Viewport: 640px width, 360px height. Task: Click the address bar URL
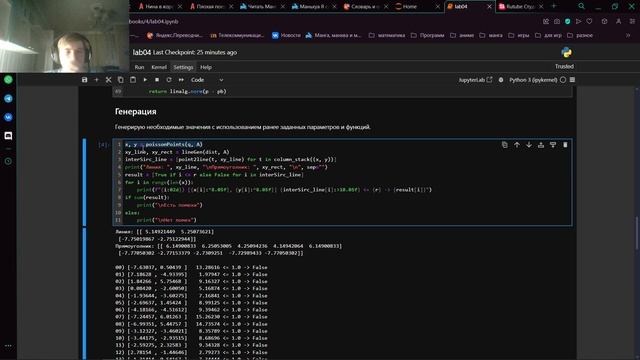(x=154, y=21)
